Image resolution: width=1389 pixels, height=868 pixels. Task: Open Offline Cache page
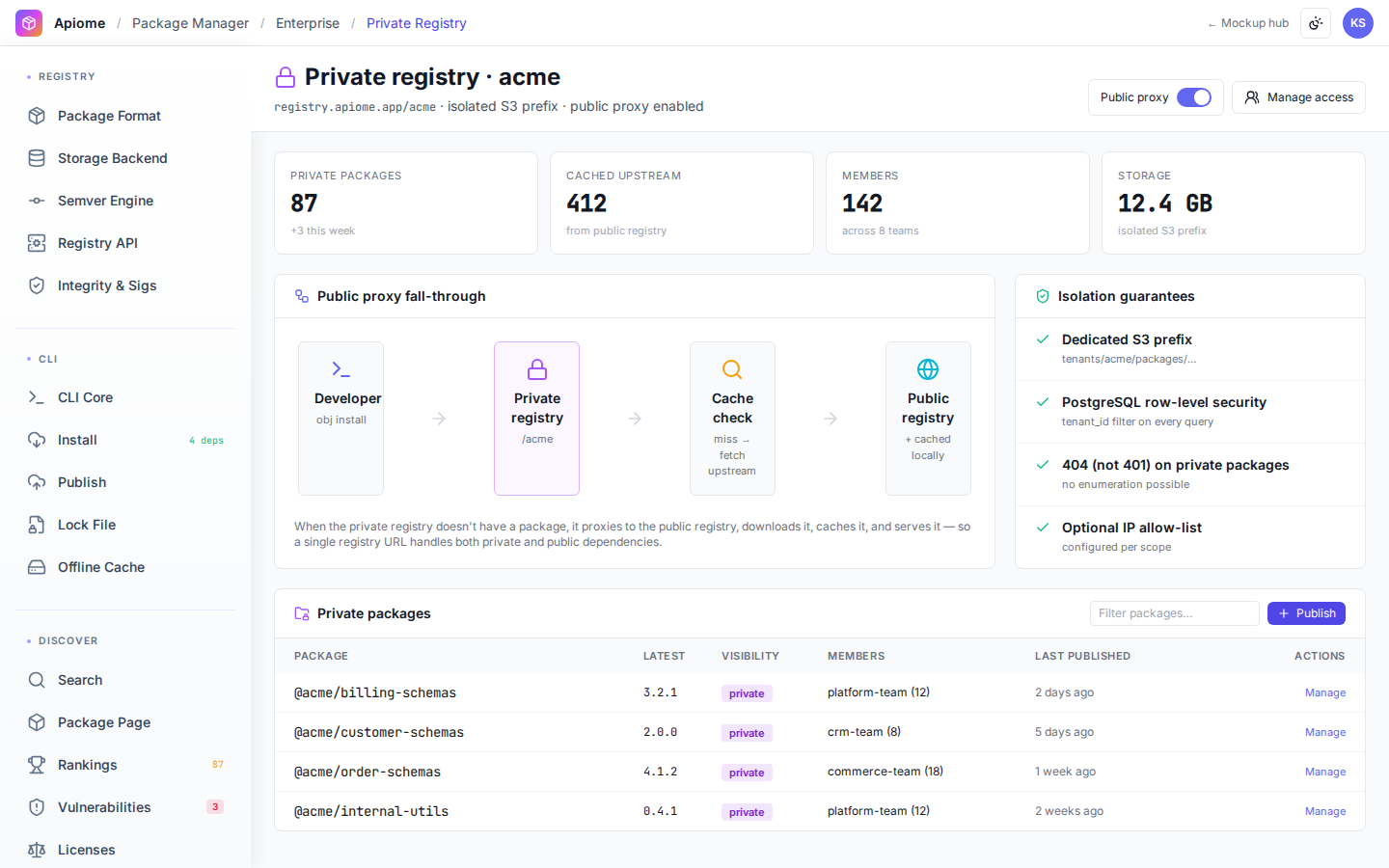point(125,567)
